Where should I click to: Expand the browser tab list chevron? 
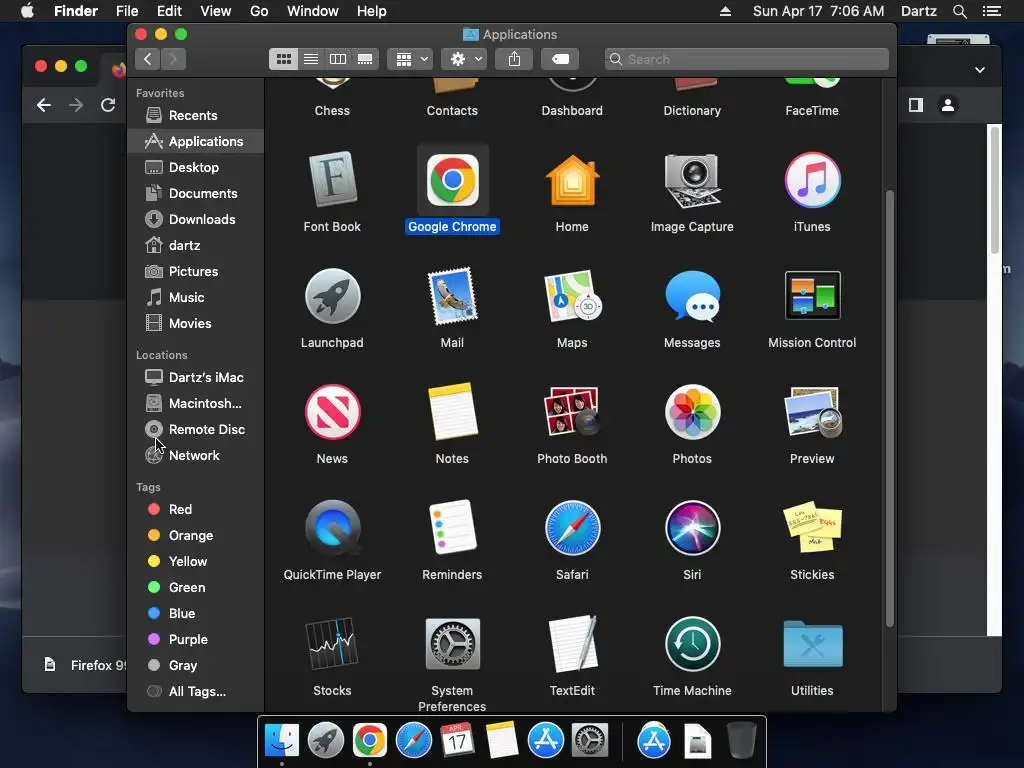tap(980, 70)
